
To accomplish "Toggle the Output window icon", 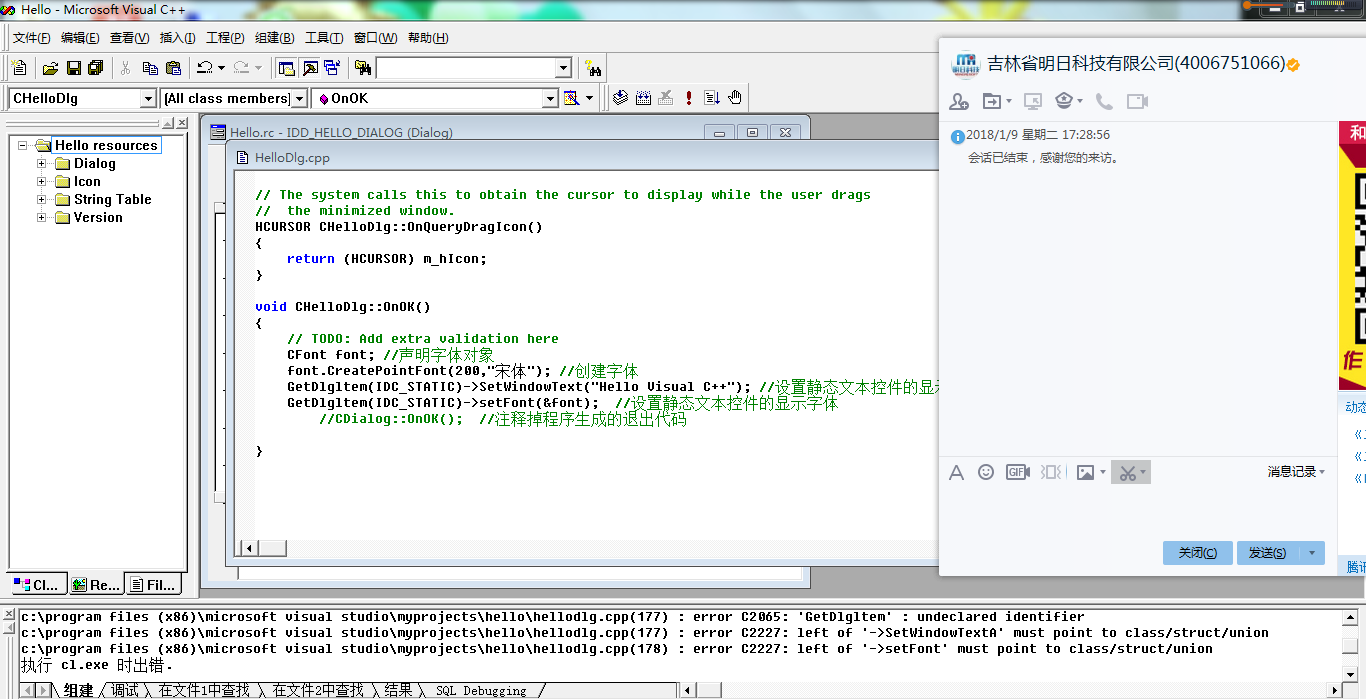I will tap(310, 68).
